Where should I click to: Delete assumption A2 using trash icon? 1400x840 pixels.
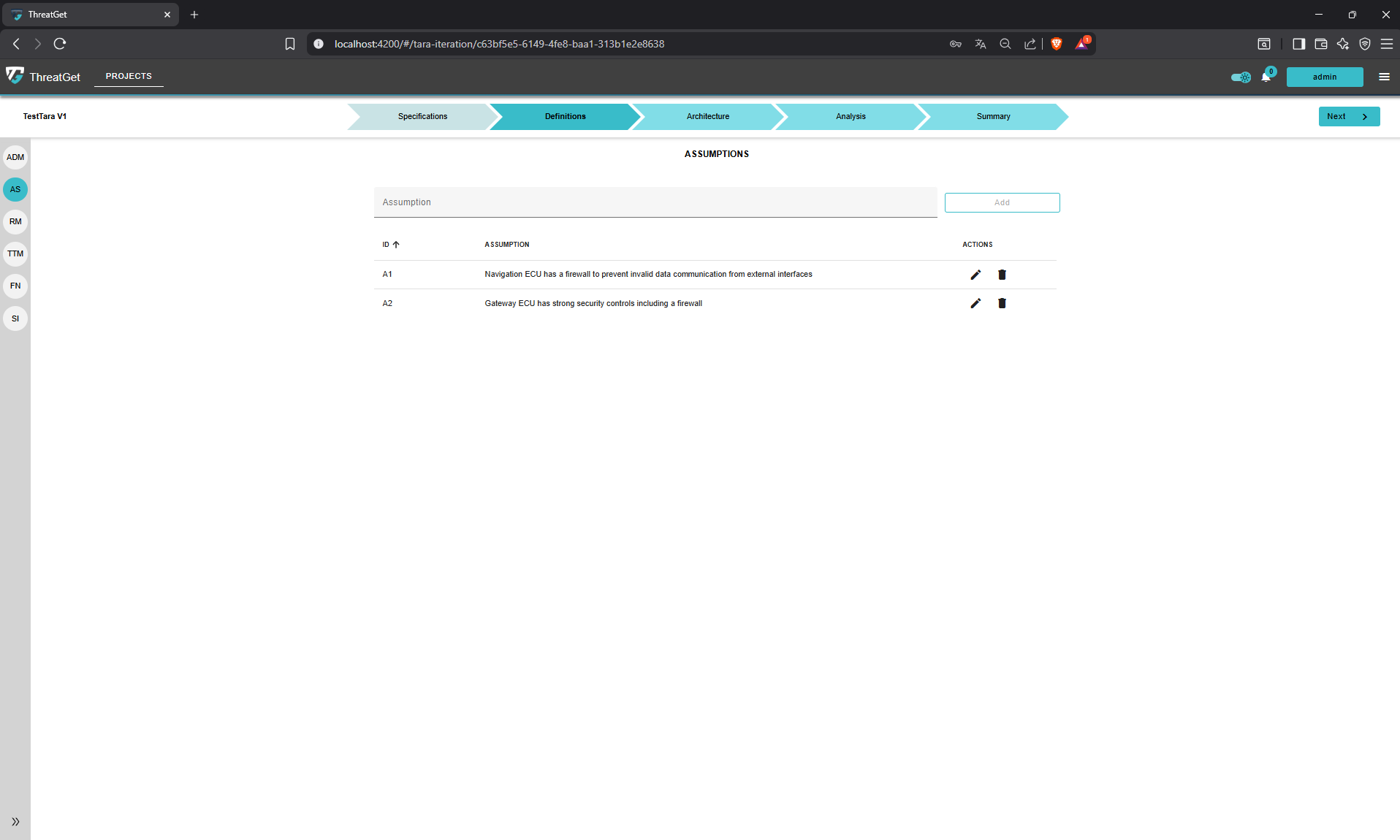[x=1002, y=303]
